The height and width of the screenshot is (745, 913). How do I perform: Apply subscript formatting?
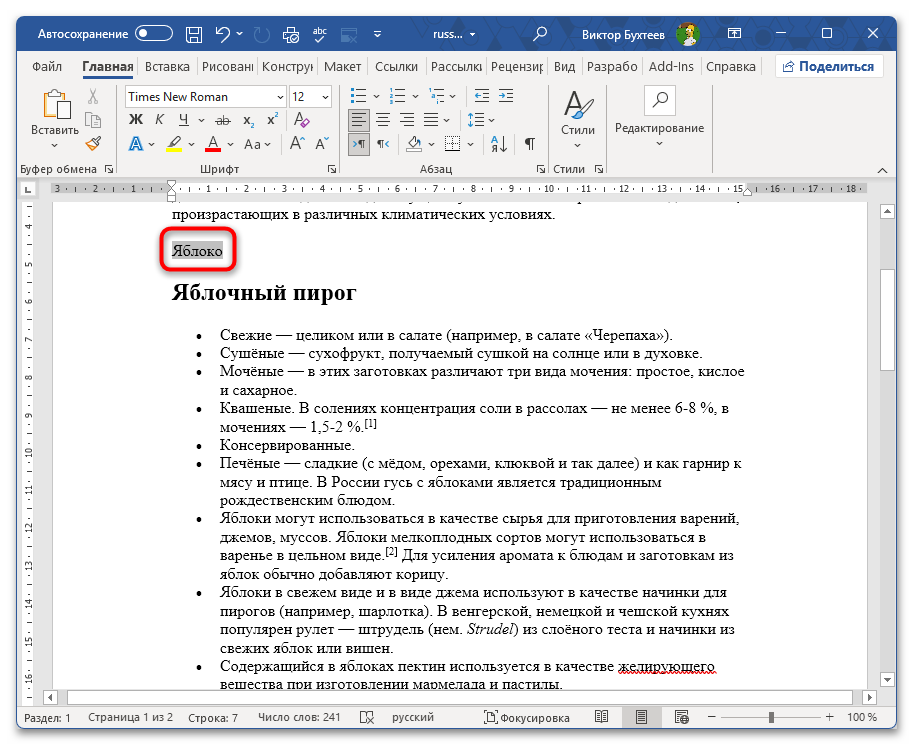[x=249, y=121]
